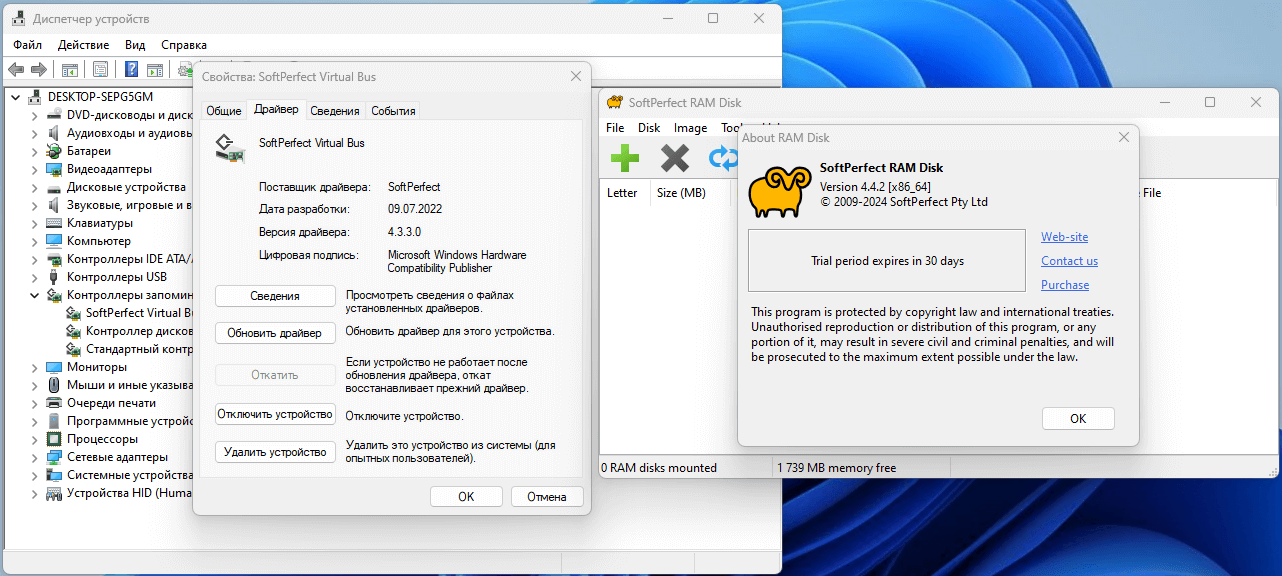1282x576 pixels.
Task: Open the Действие menu
Action: click(84, 45)
